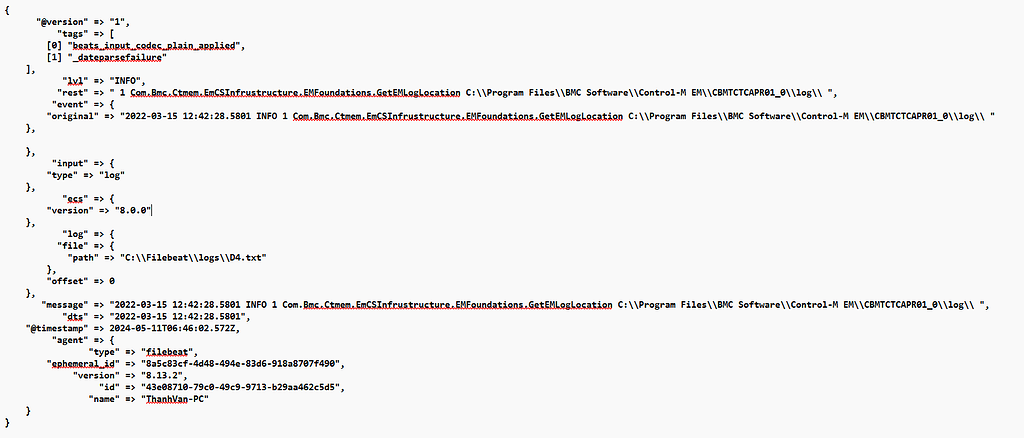Click the C:\\Filebeat\\logs\\D4.txt path value
The height and width of the screenshot is (438, 1024).
click(x=193, y=257)
